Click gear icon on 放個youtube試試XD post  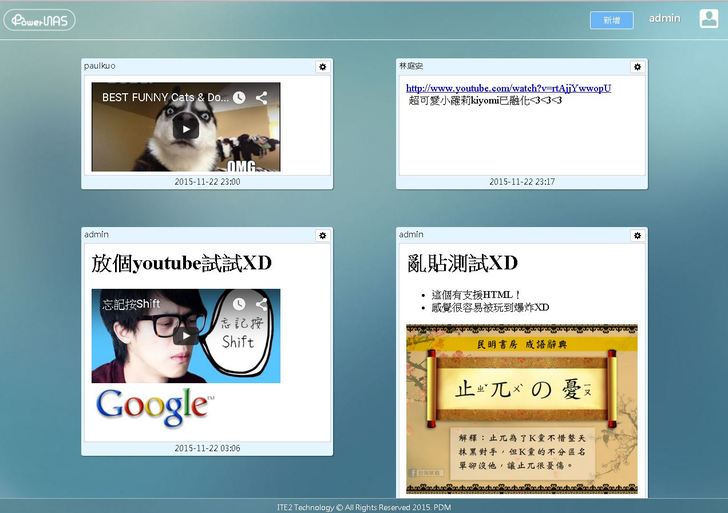pos(322,235)
